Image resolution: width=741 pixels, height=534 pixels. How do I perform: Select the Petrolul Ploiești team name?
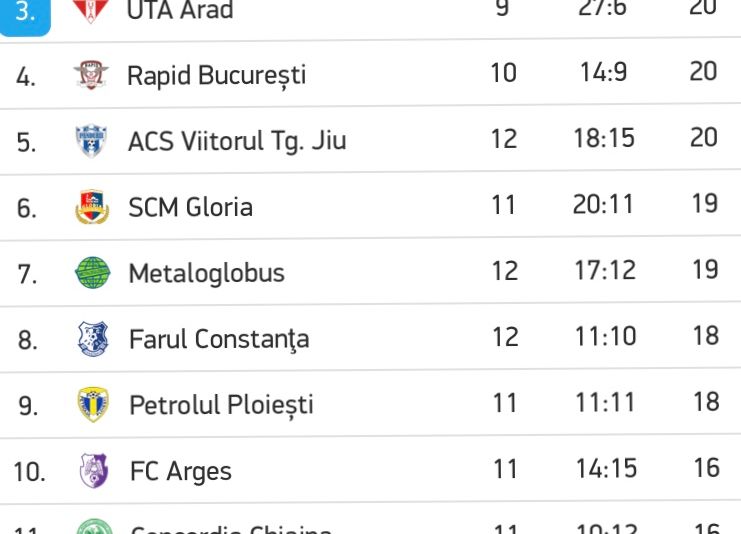click(x=221, y=405)
